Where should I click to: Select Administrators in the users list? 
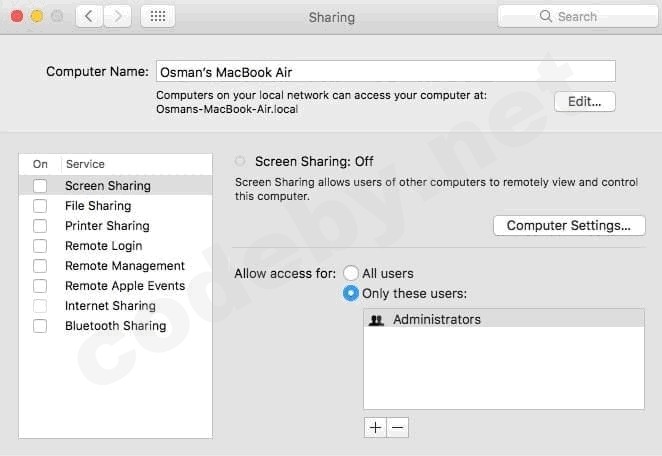[x=437, y=320]
